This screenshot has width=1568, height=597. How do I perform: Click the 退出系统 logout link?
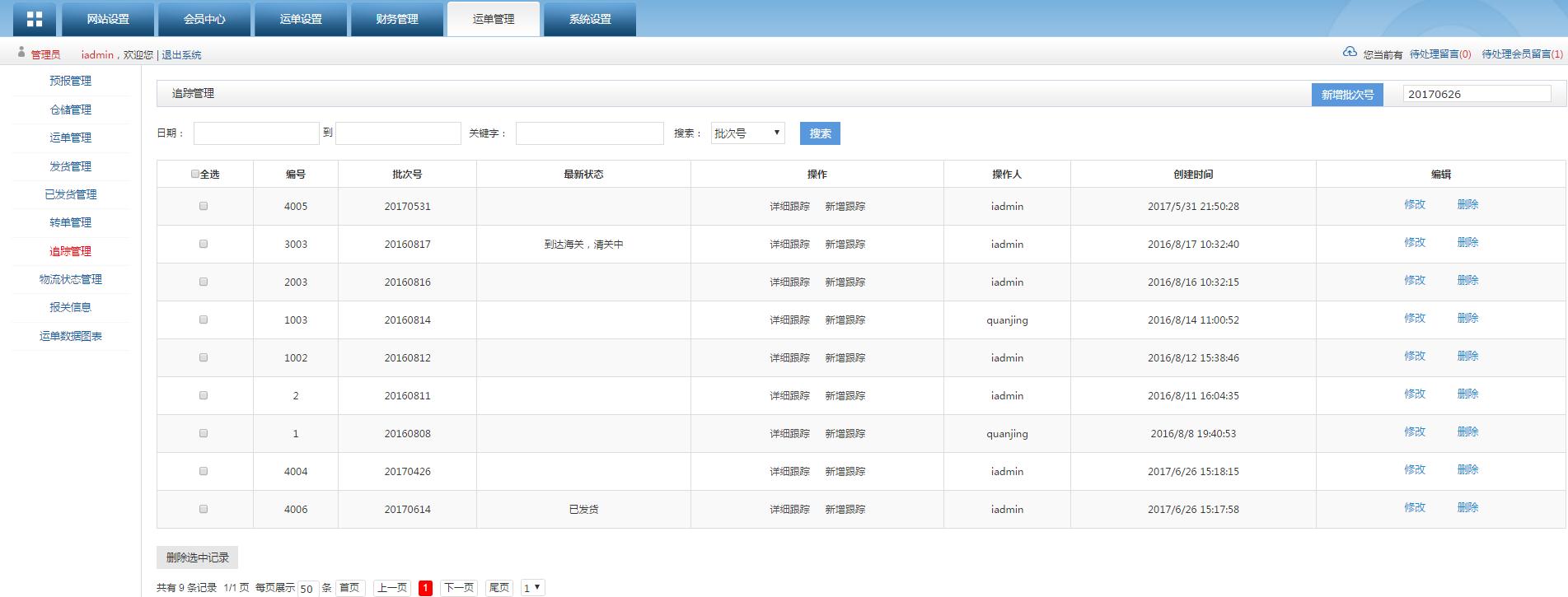pos(181,55)
